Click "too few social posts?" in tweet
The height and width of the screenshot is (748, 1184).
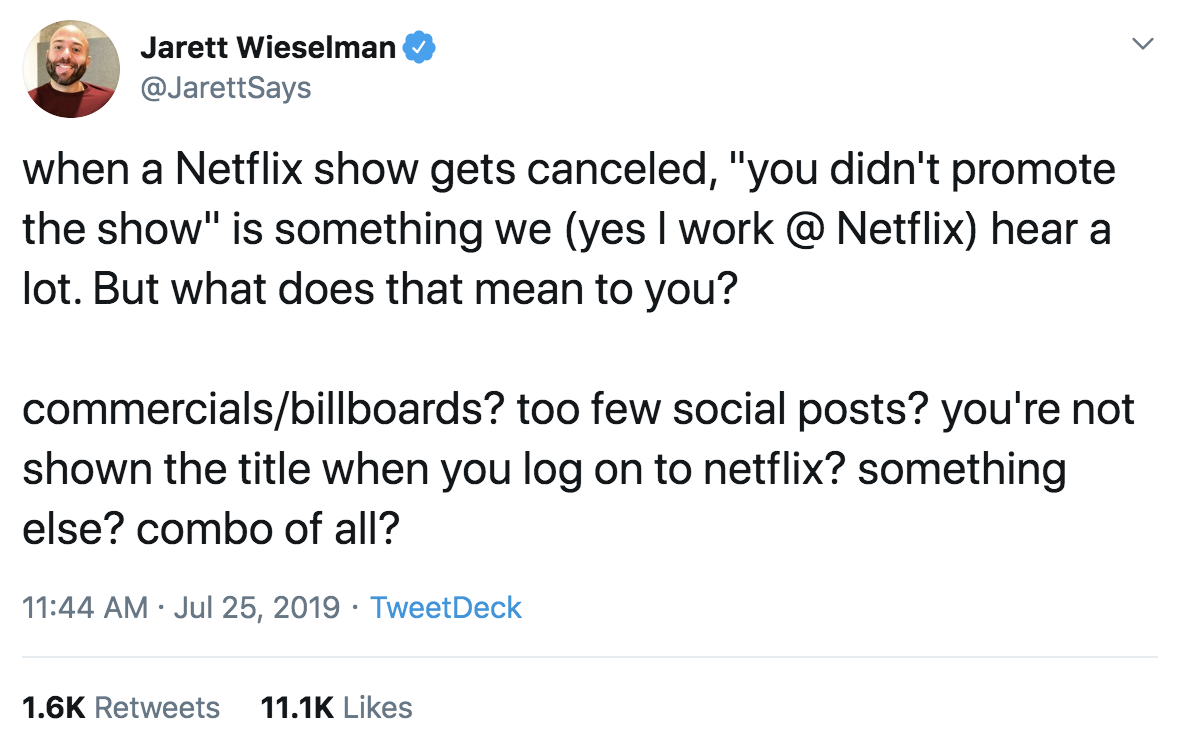click(723, 410)
